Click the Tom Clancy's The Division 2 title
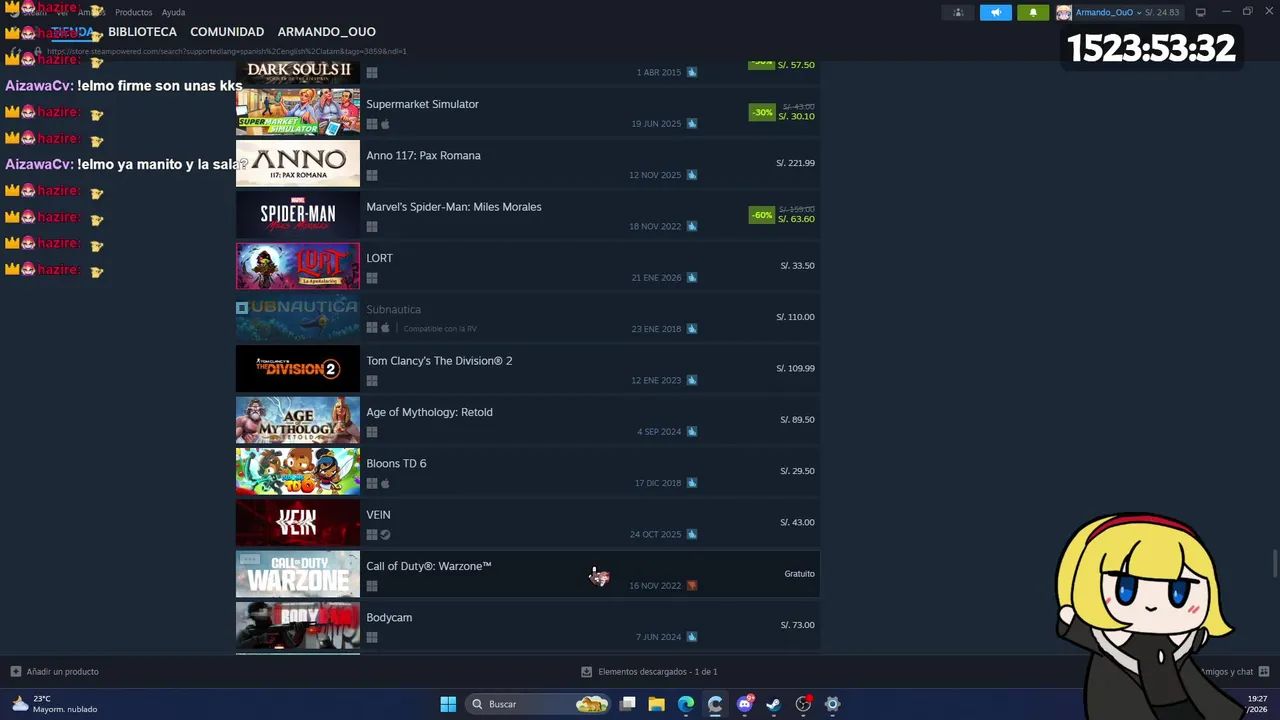 point(439,361)
